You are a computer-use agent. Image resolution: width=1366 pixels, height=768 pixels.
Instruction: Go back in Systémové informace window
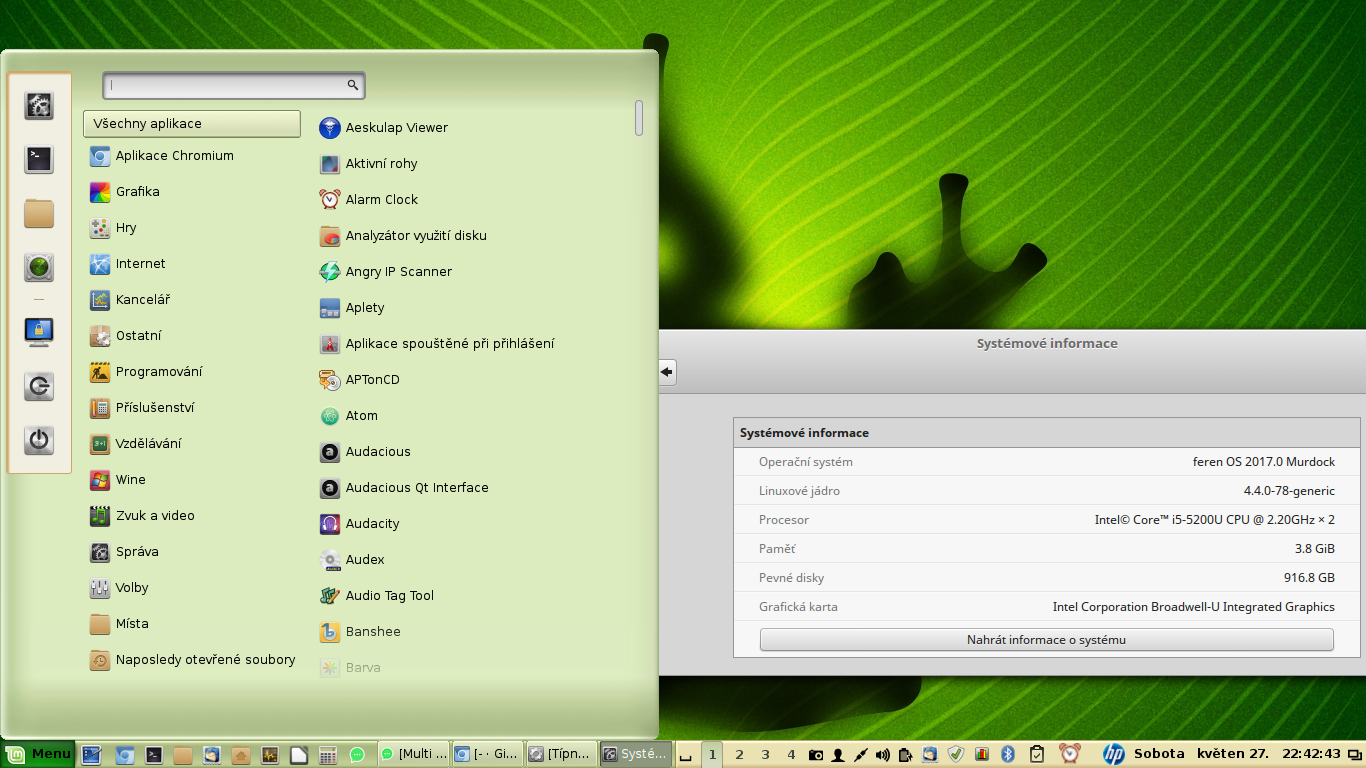pos(667,372)
